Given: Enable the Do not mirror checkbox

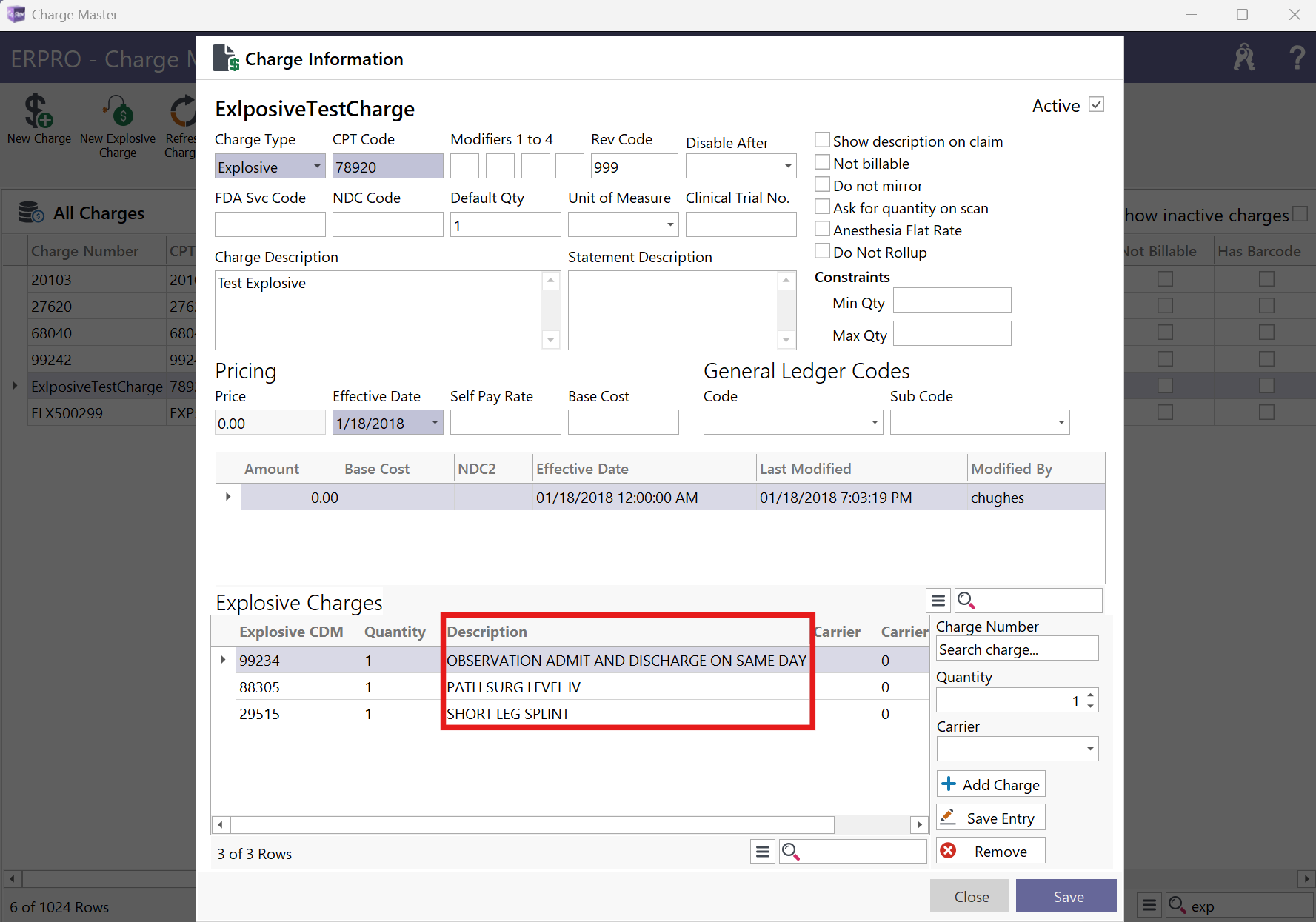Looking at the screenshot, I should [x=822, y=184].
